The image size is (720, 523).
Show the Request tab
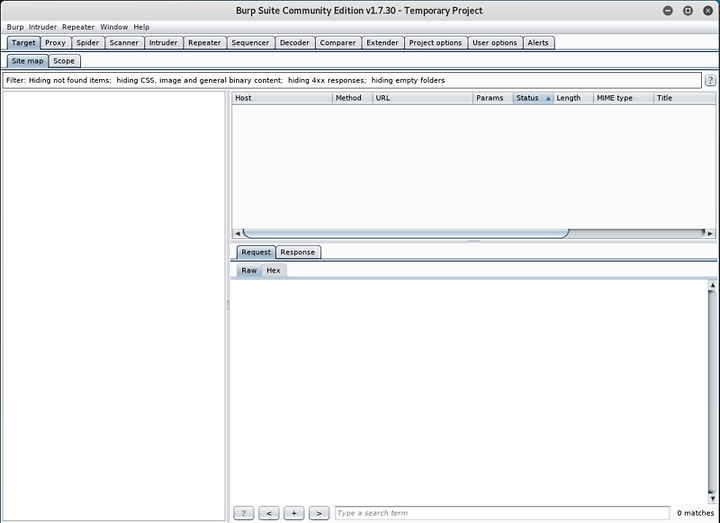[x=256, y=252]
